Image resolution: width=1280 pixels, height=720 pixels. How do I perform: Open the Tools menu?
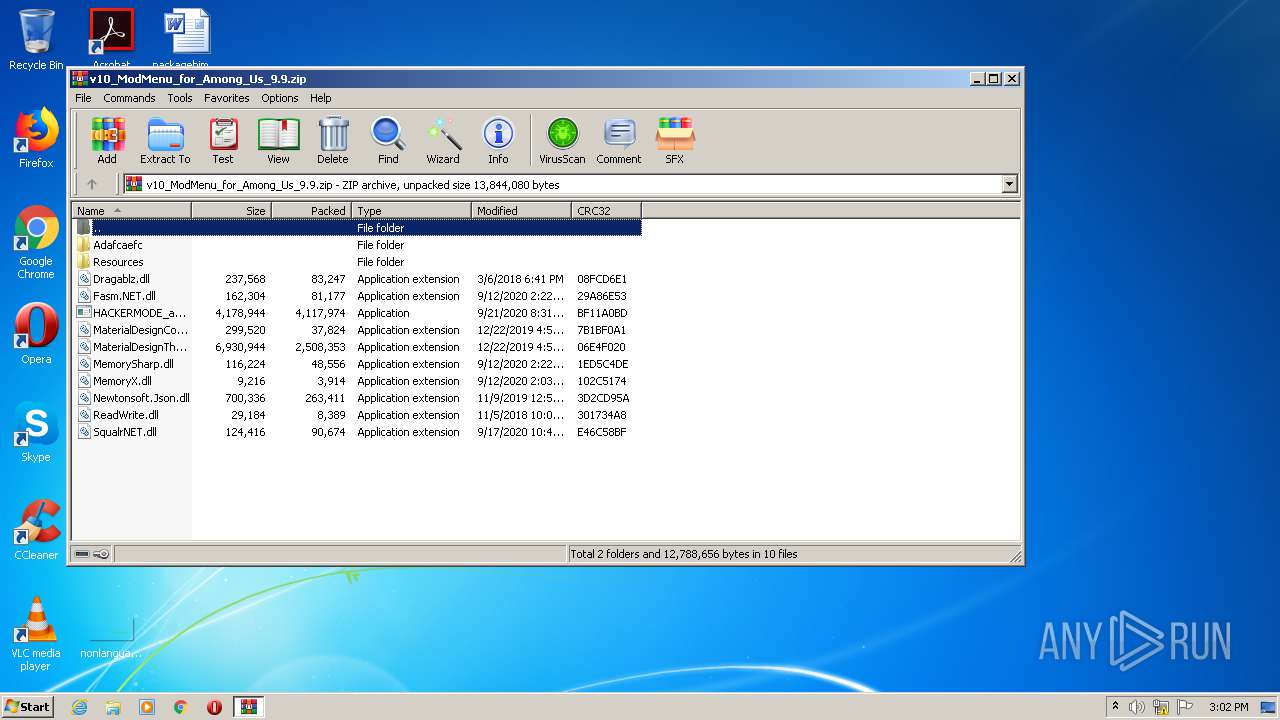click(180, 98)
